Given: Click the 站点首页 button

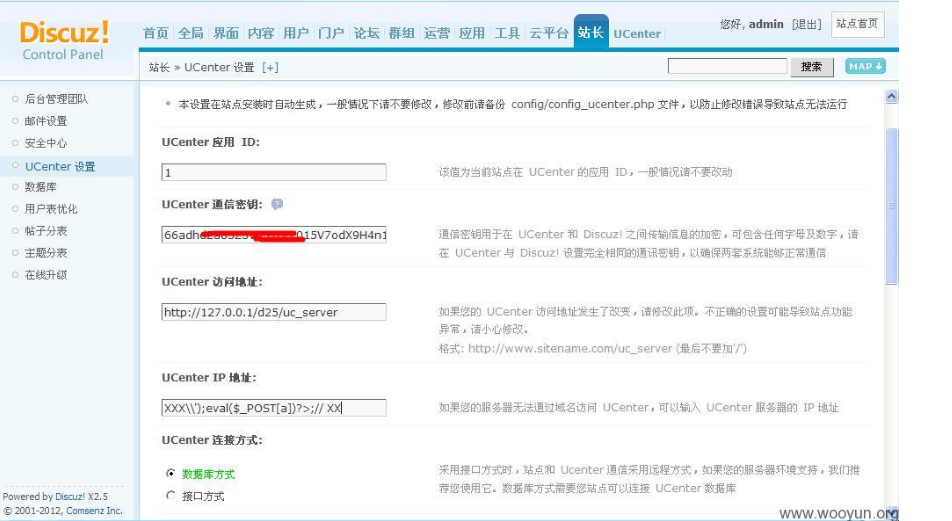Looking at the screenshot, I should [x=857, y=24].
